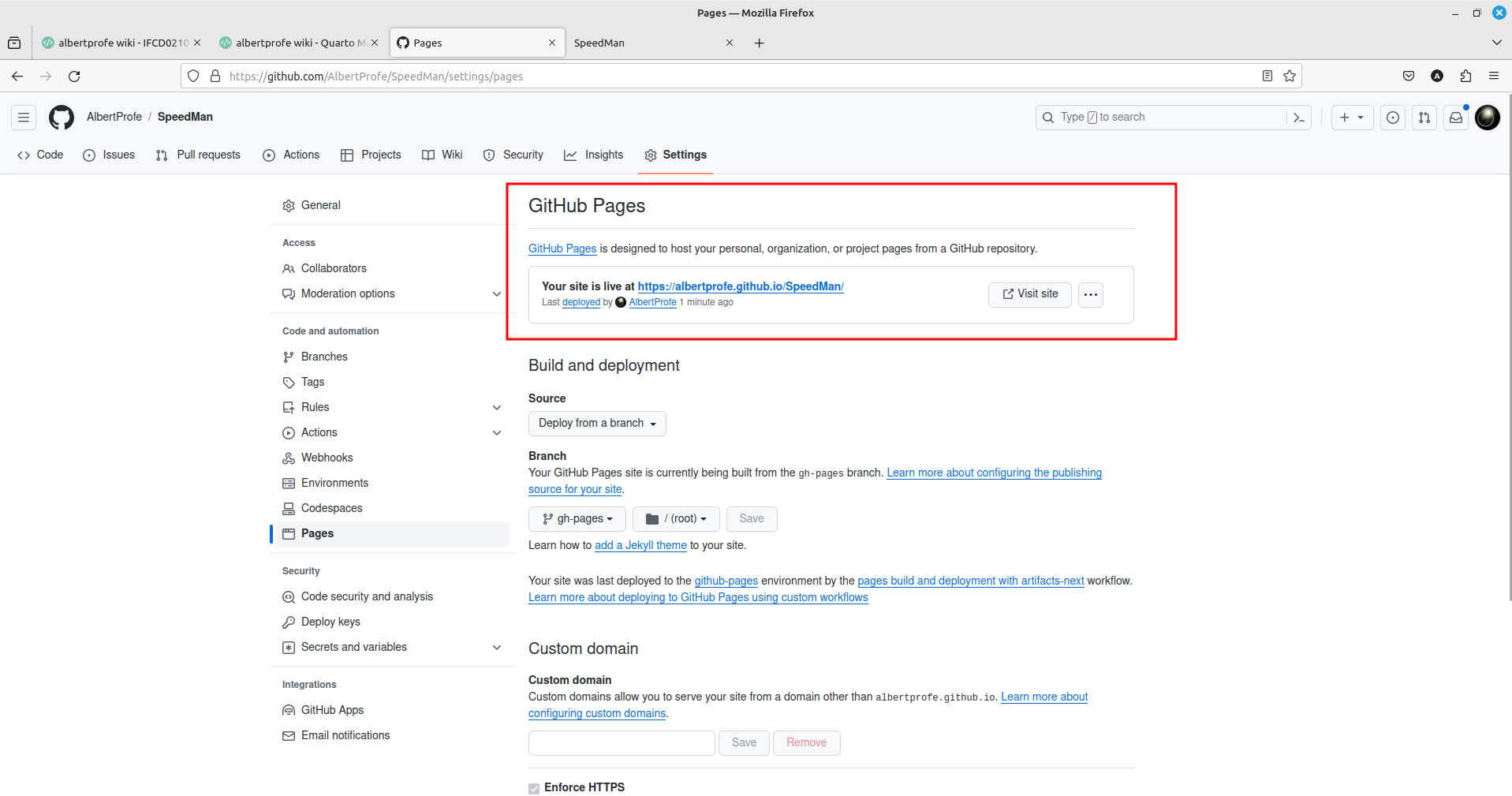The height and width of the screenshot is (796, 1512).
Task: Open Deploy from a branch dropdown
Action: [597, 424]
